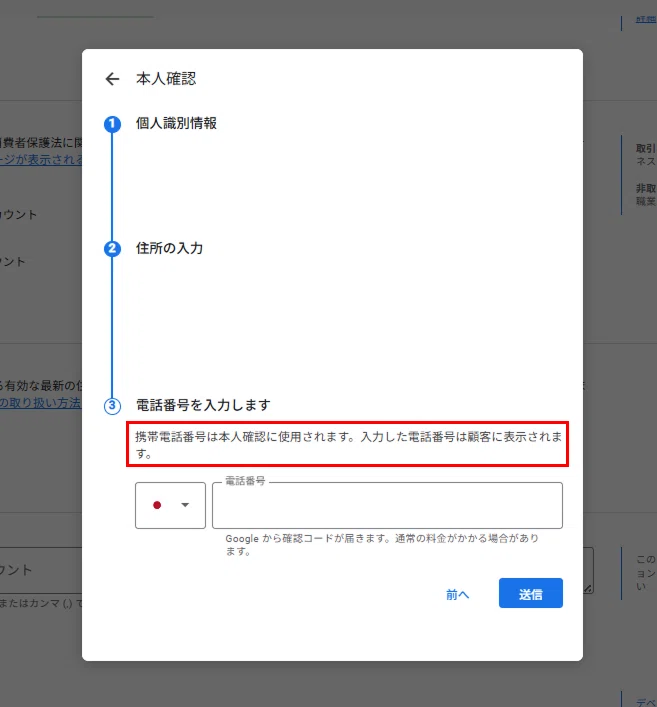Open the の取り扱い方法 link in background page
The width and height of the screenshot is (657, 707).
tap(41, 403)
